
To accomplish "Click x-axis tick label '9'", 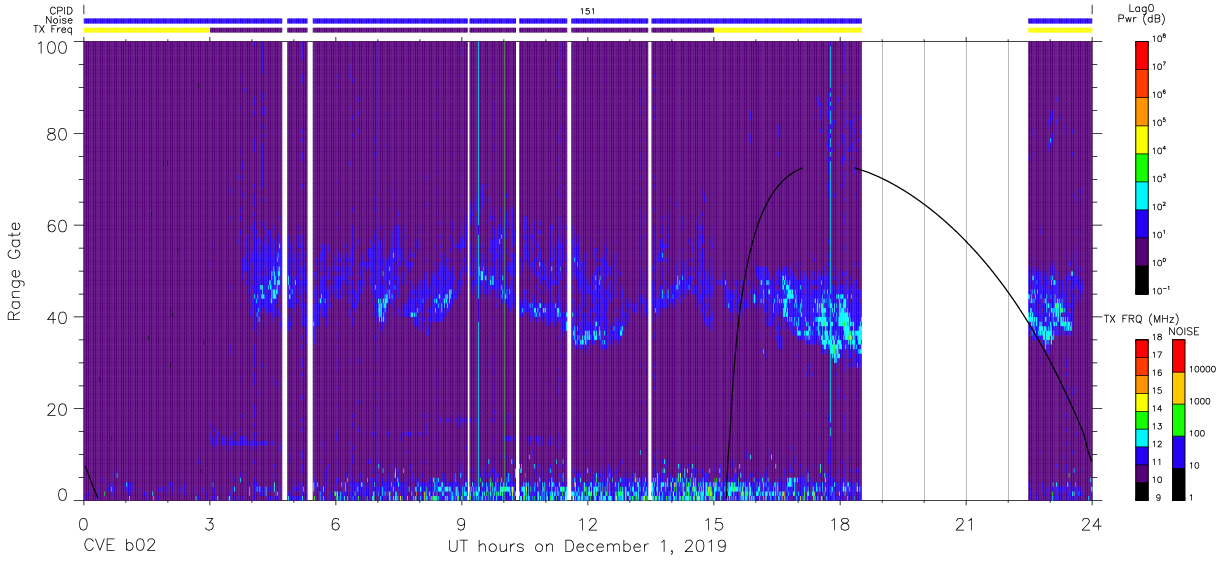I will pyautogui.click(x=461, y=523).
